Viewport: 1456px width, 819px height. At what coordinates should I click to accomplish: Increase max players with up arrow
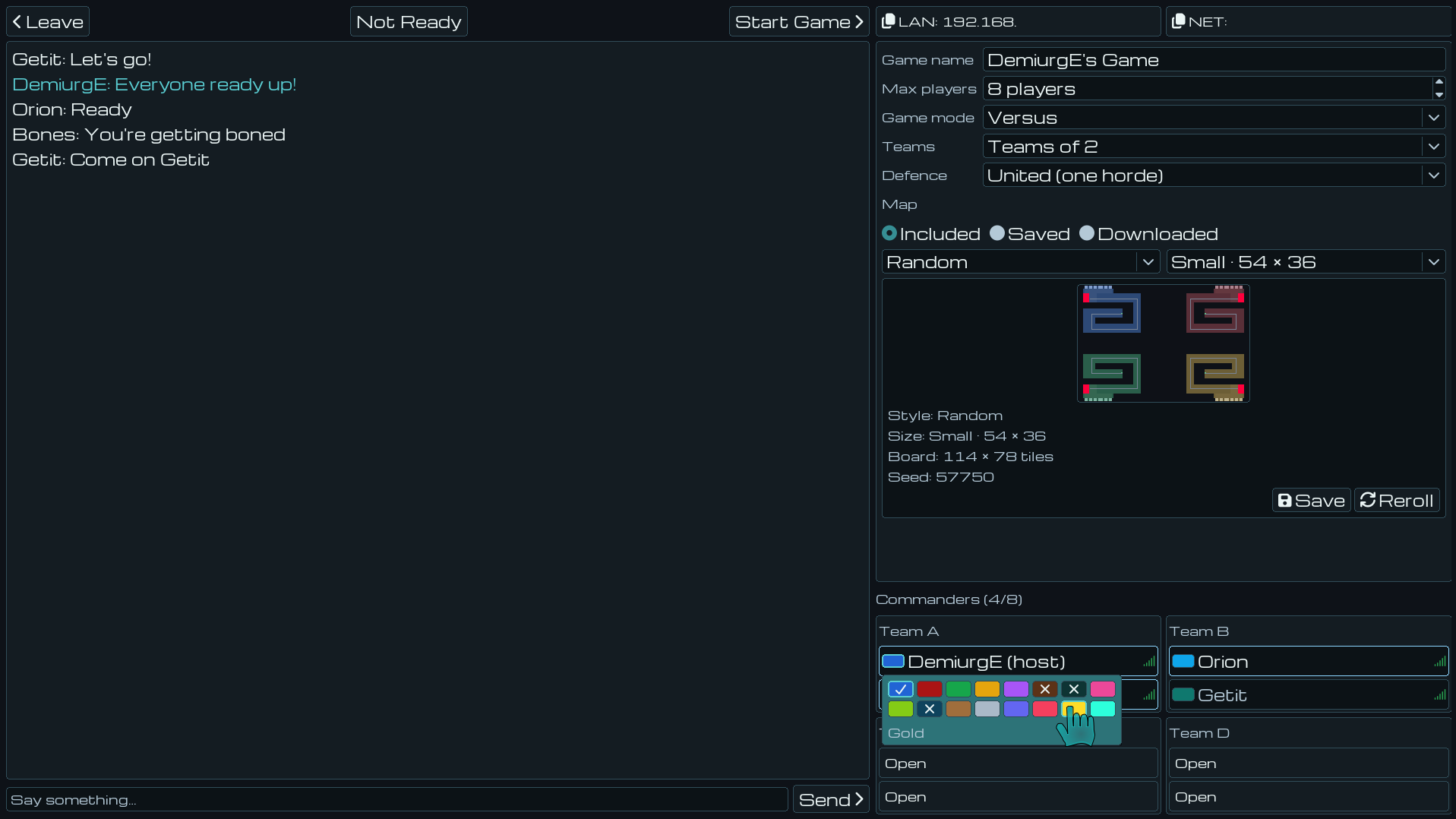click(x=1439, y=82)
